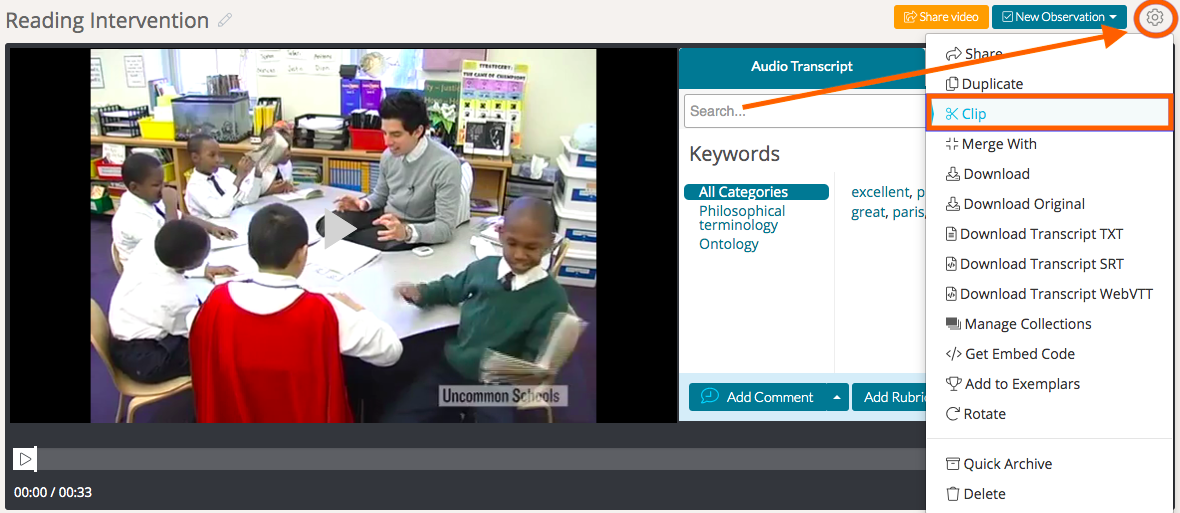Click the Download menu entry
1180x513 pixels.
point(996,174)
